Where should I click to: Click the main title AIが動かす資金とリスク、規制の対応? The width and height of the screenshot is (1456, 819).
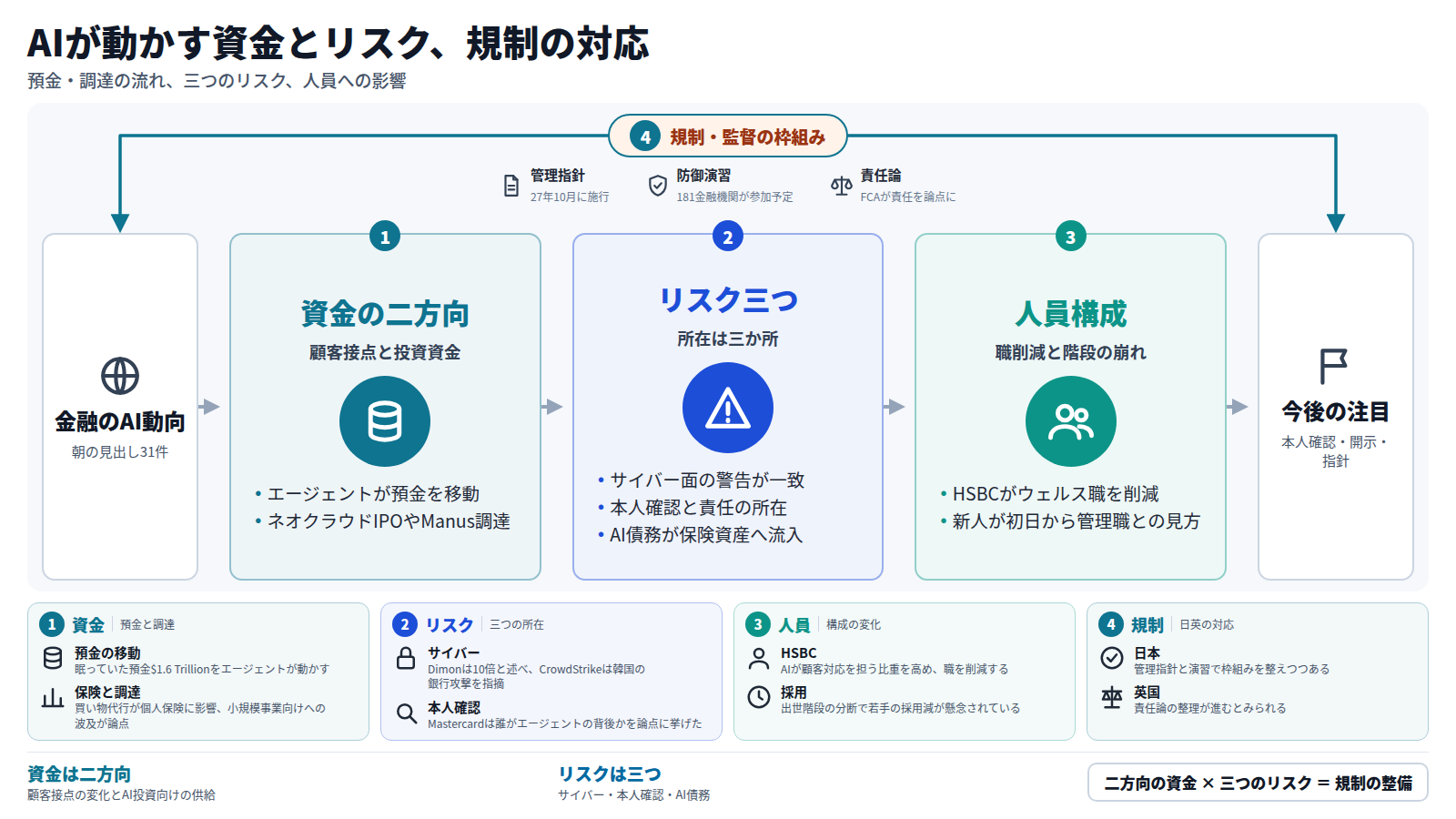click(x=339, y=43)
